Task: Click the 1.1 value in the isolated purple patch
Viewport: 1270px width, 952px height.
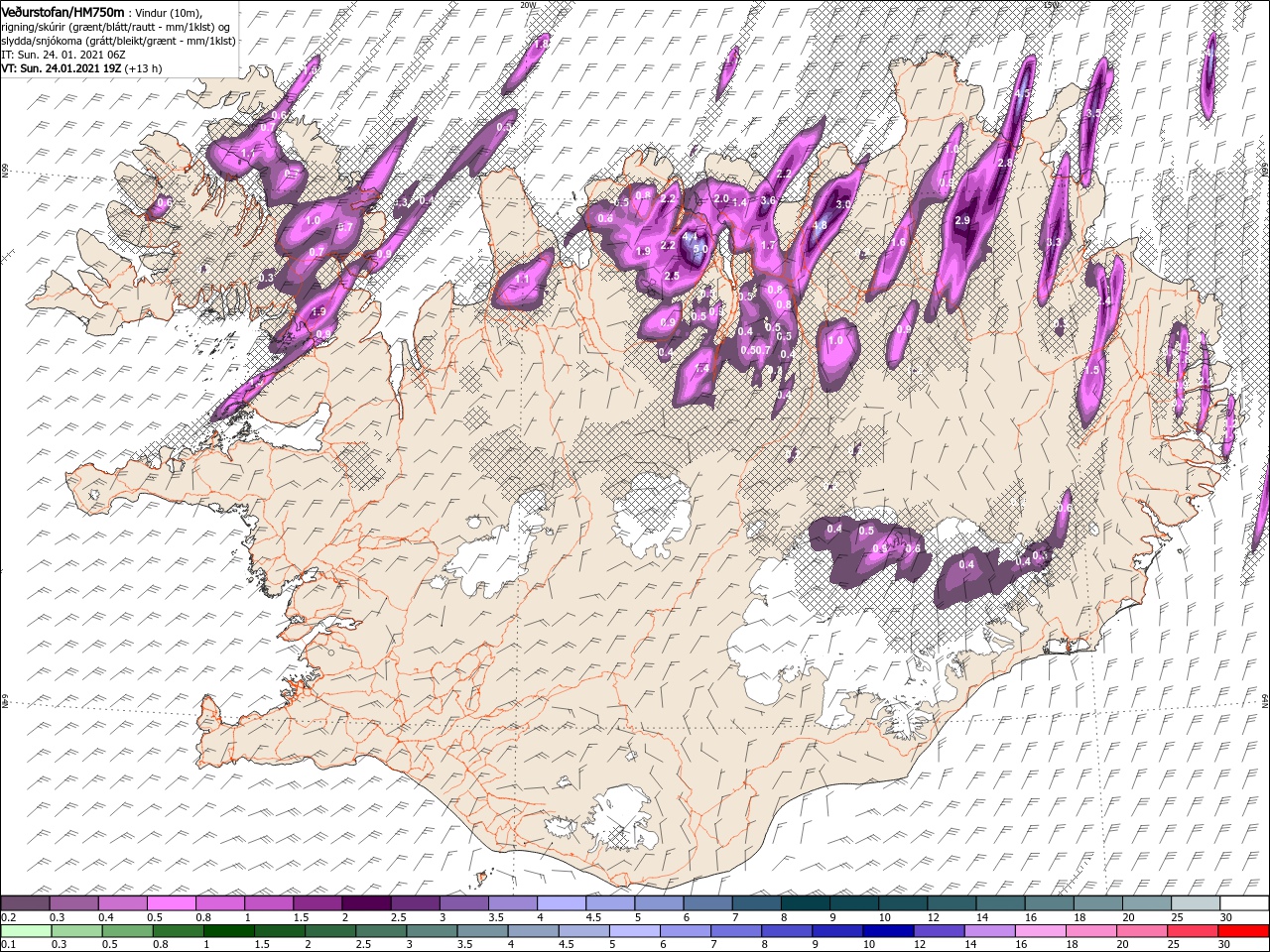Action: click(522, 280)
